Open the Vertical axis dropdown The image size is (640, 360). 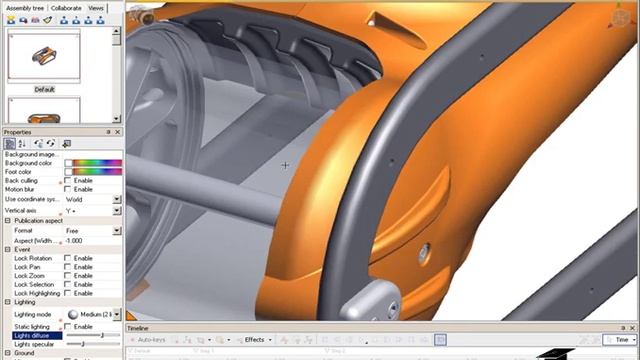click(x=117, y=211)
